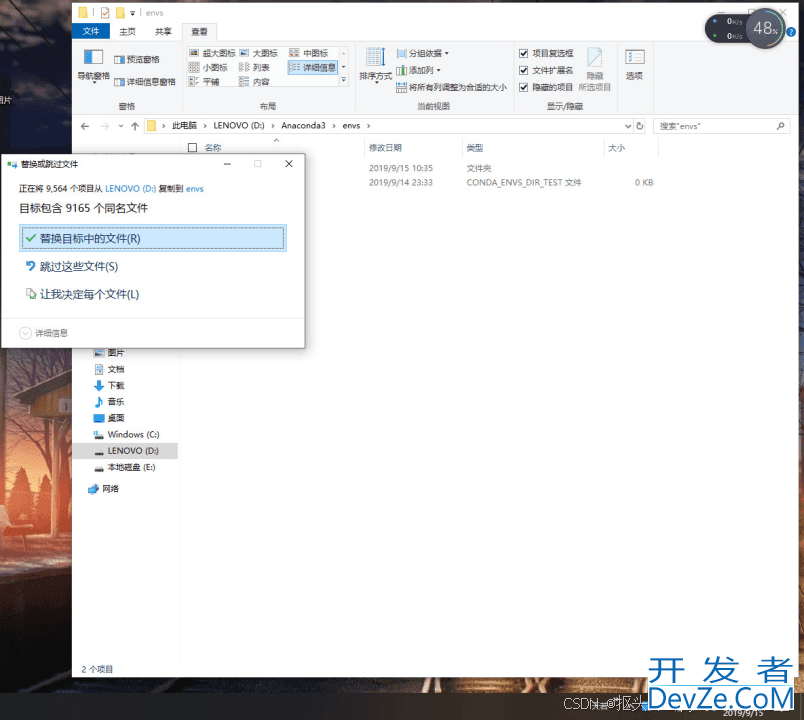Screen dimensions: 804x720
Task: Open the address bar history dropdown
Action: [628, 126]
